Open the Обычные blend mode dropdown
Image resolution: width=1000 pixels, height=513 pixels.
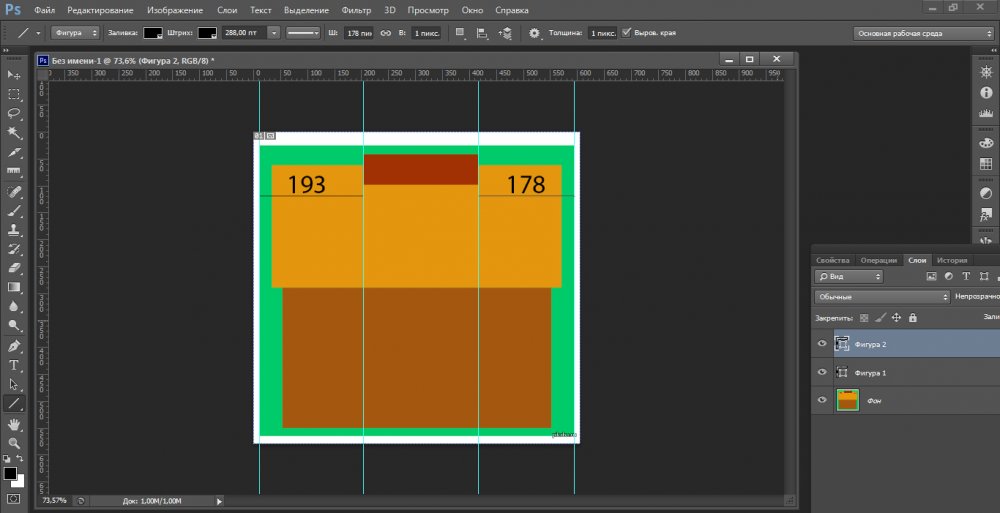pyautogui.click(x=881, y=297)
